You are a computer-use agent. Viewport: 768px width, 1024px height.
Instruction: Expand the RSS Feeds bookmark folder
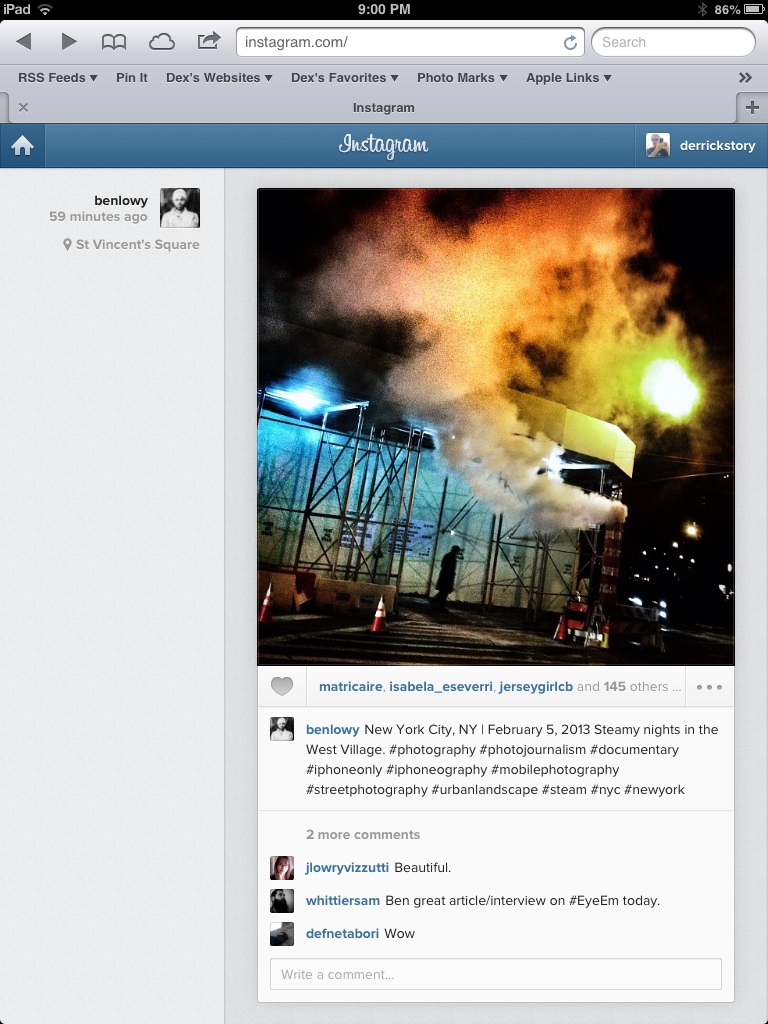57,78
